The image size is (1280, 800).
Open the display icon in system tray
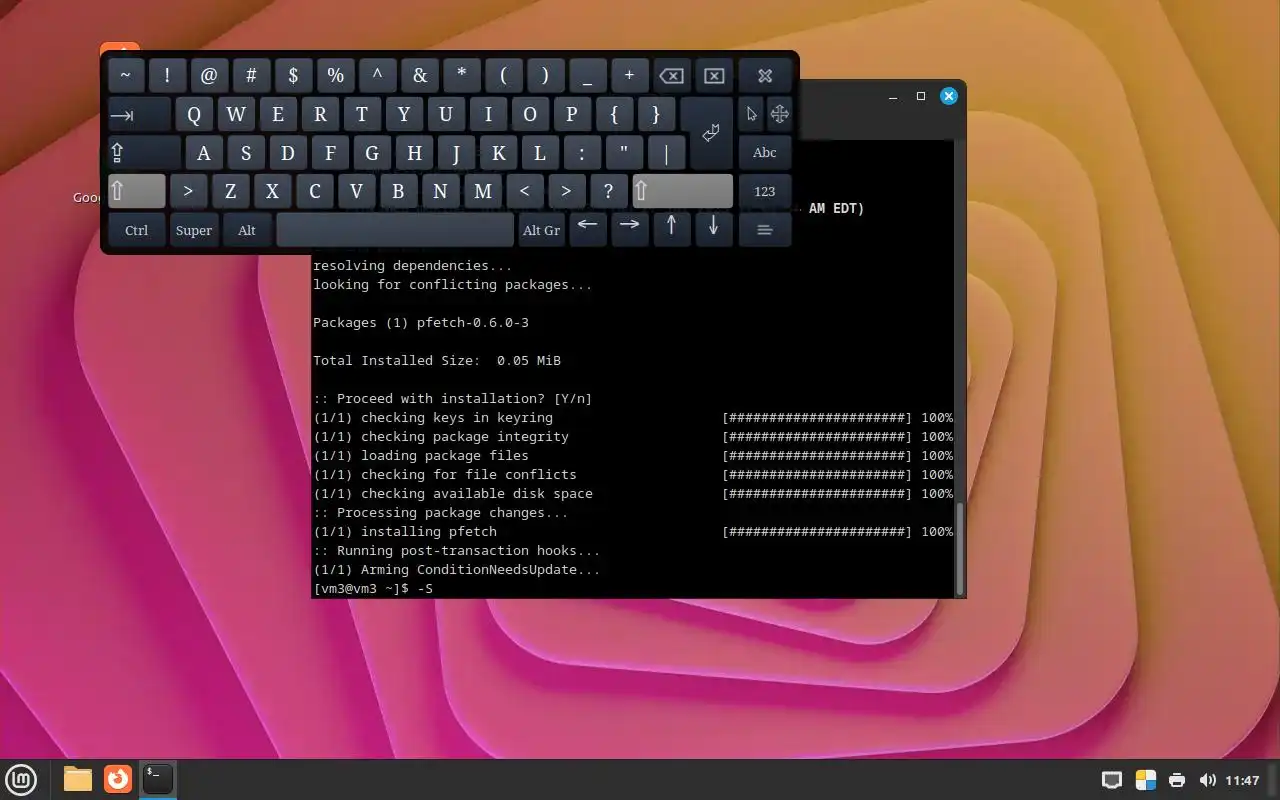(1111, 780)
